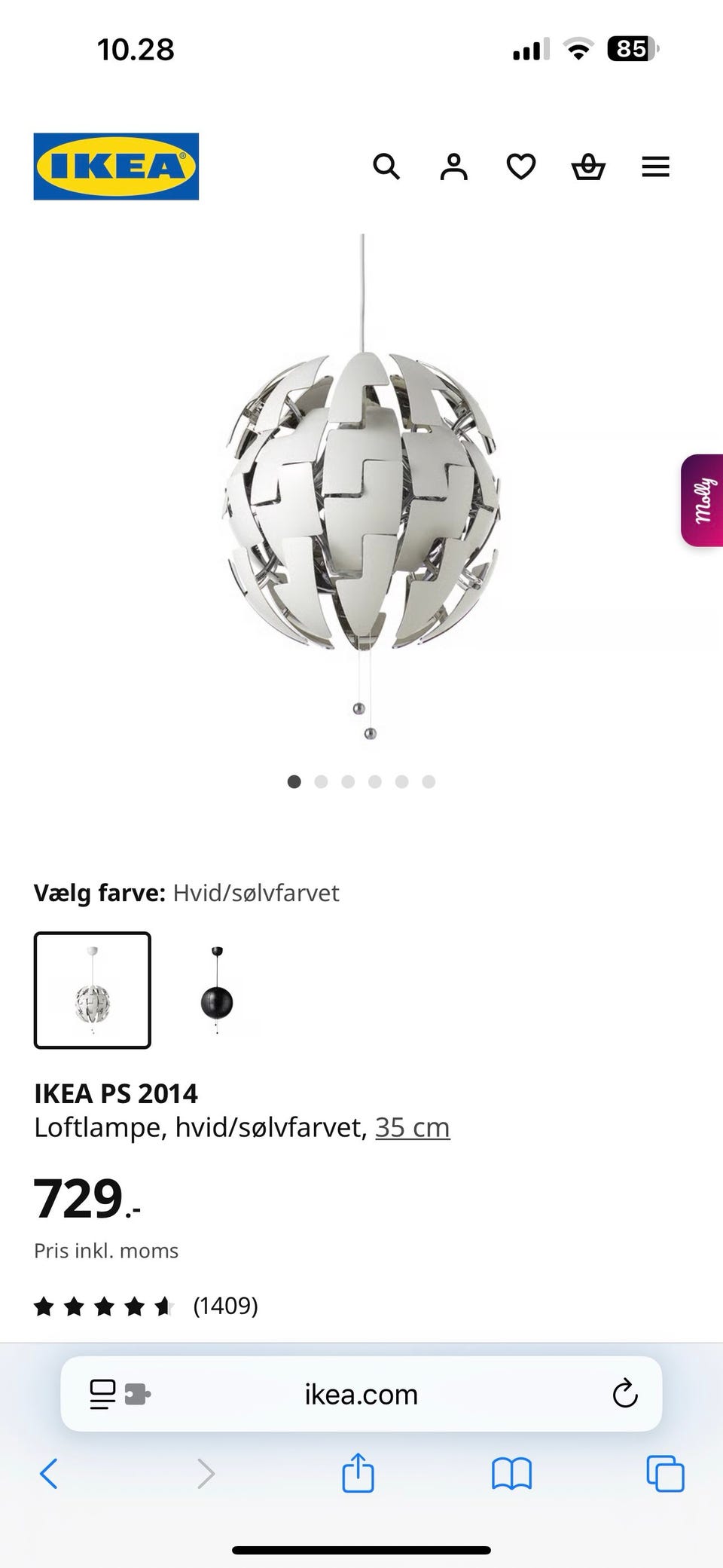Choose the black lamp color variant
Screen dimensions: 723x1568
(x=217, y=990)
